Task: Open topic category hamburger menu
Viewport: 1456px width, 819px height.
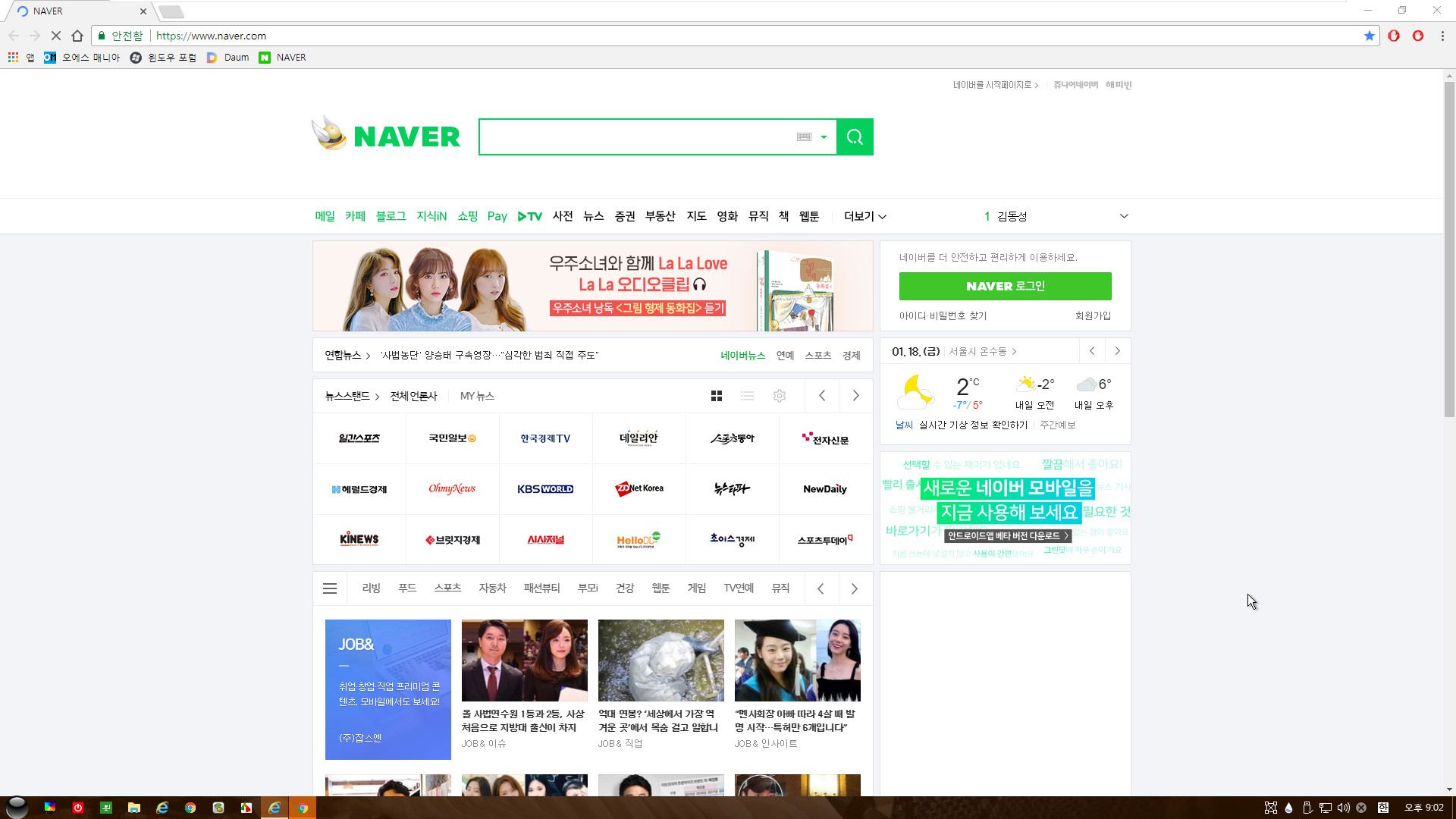Action: pyautogui.click(x=330, y=588)
